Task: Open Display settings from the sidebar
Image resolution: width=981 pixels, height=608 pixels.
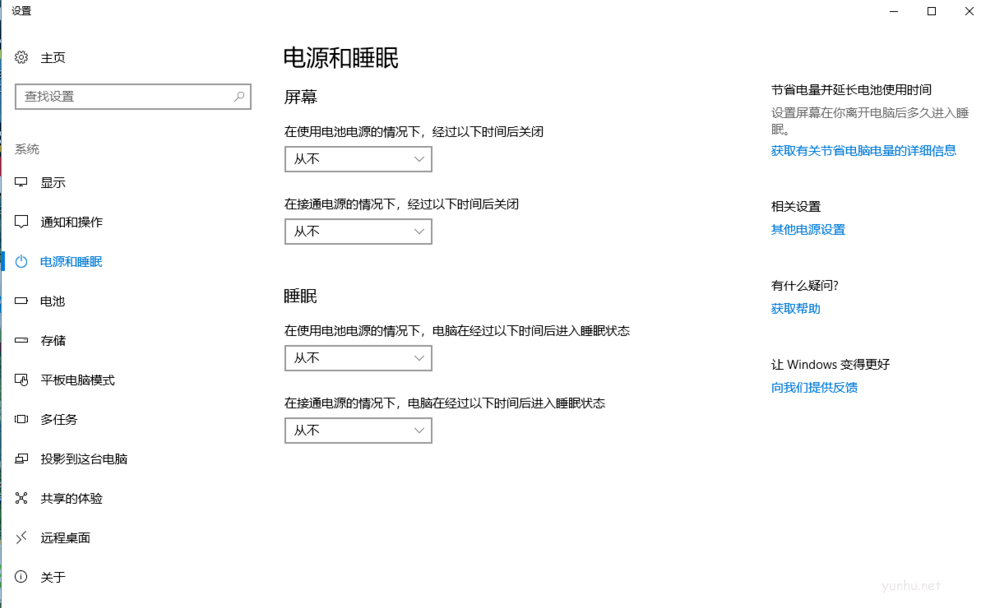Action: tap(52, 182)
